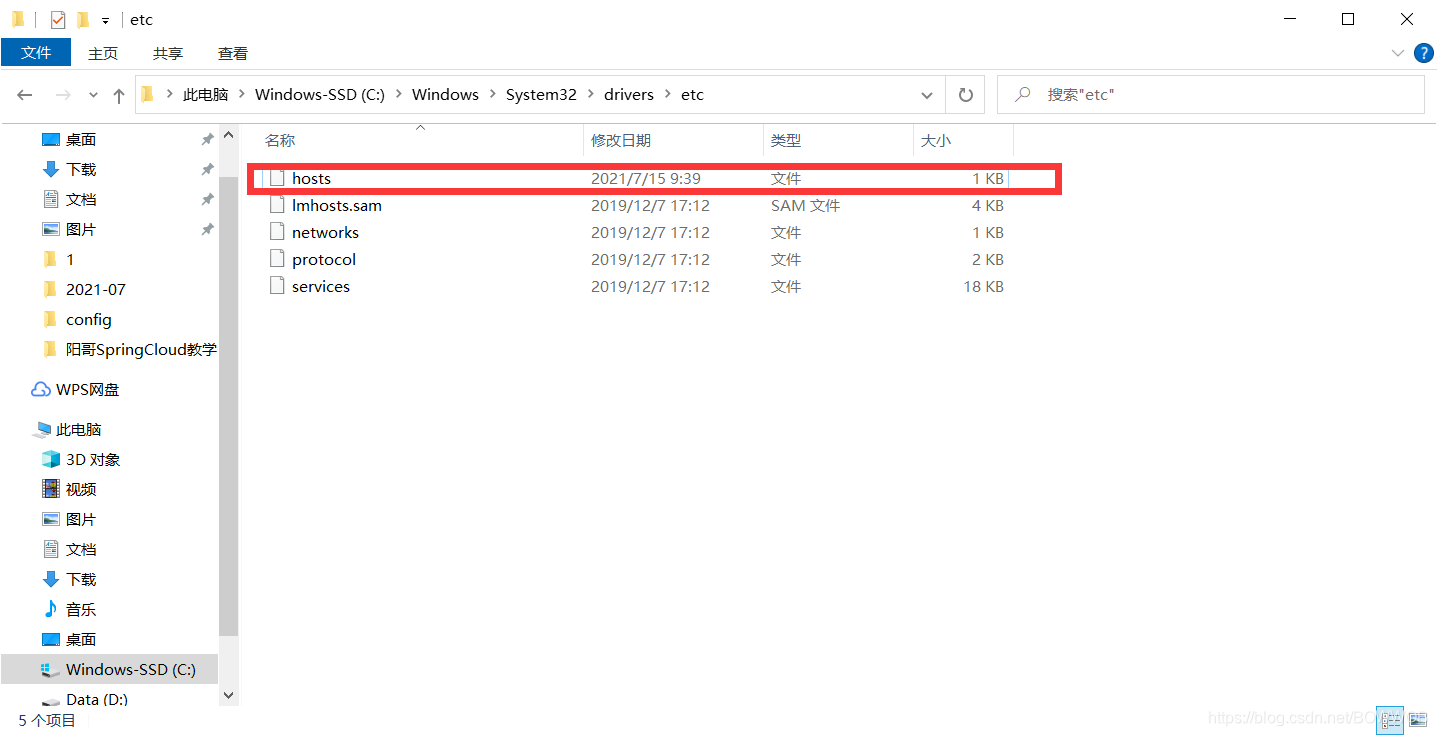This screenshot has width=1438, height=736.
Task: Sort by 修改日期 column header
Action: [673, 141]
